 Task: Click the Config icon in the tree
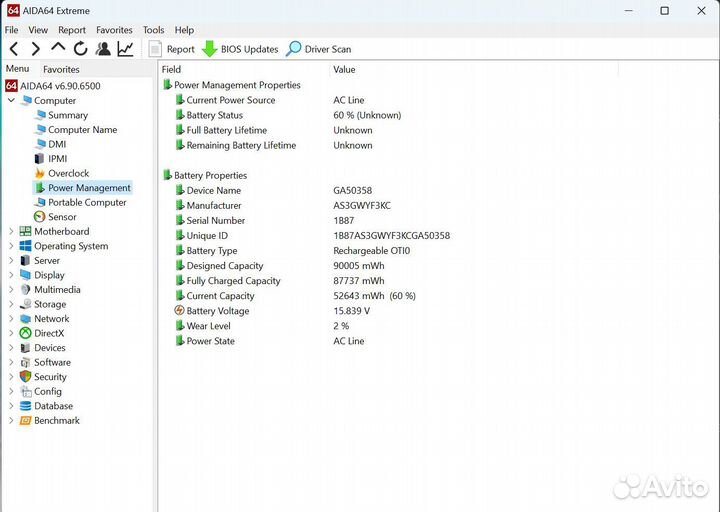[x=26, y=391]
